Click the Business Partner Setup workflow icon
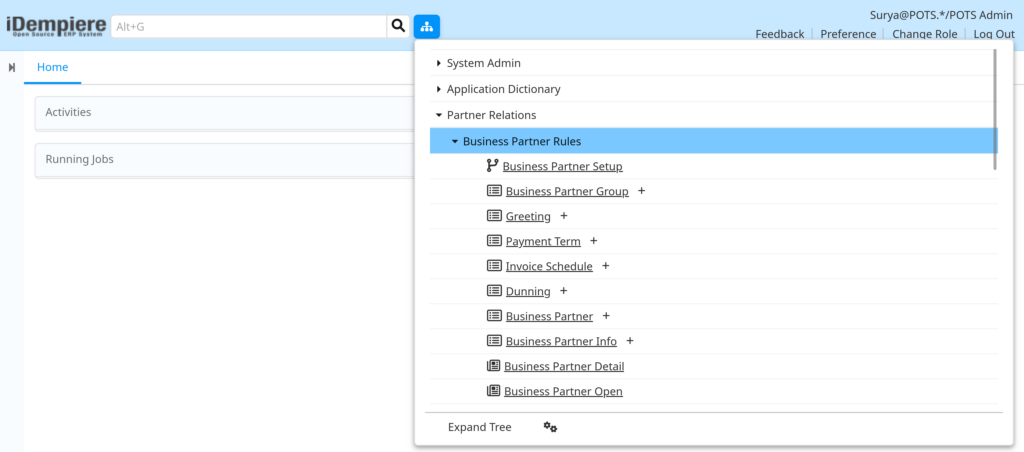Viewport: 1024px width, 452px height. pos(492,166)
